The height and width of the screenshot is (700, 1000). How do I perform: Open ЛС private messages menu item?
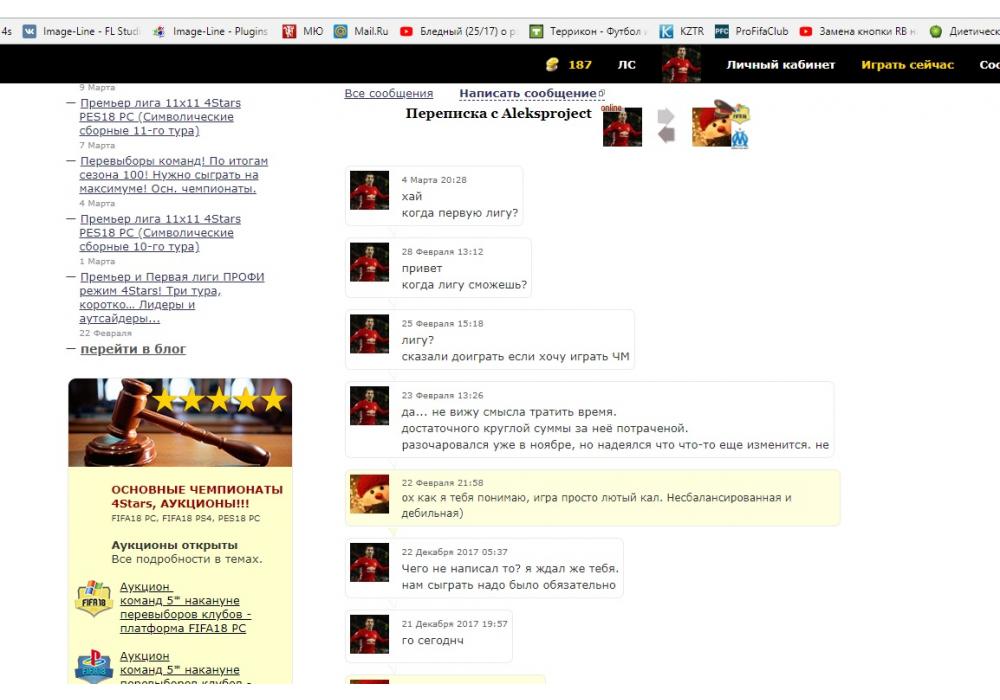pyautogui.click(x=626, y=65)
